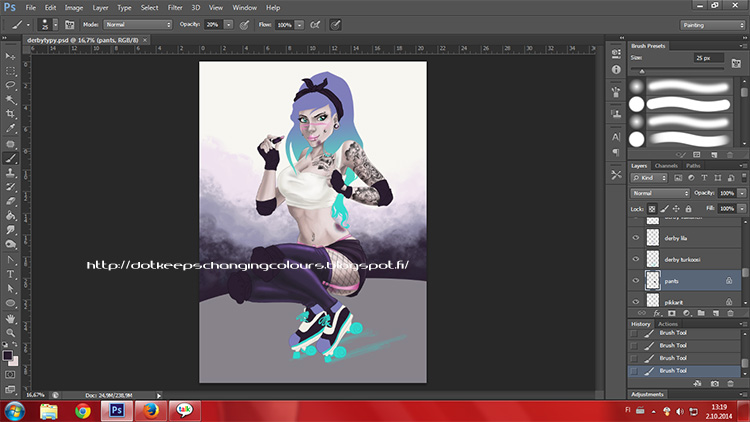Image resolution: width=750 pixels, height=422 pixels.
Task: Select the Paint Bucket tool
Action: click(10, 216)
